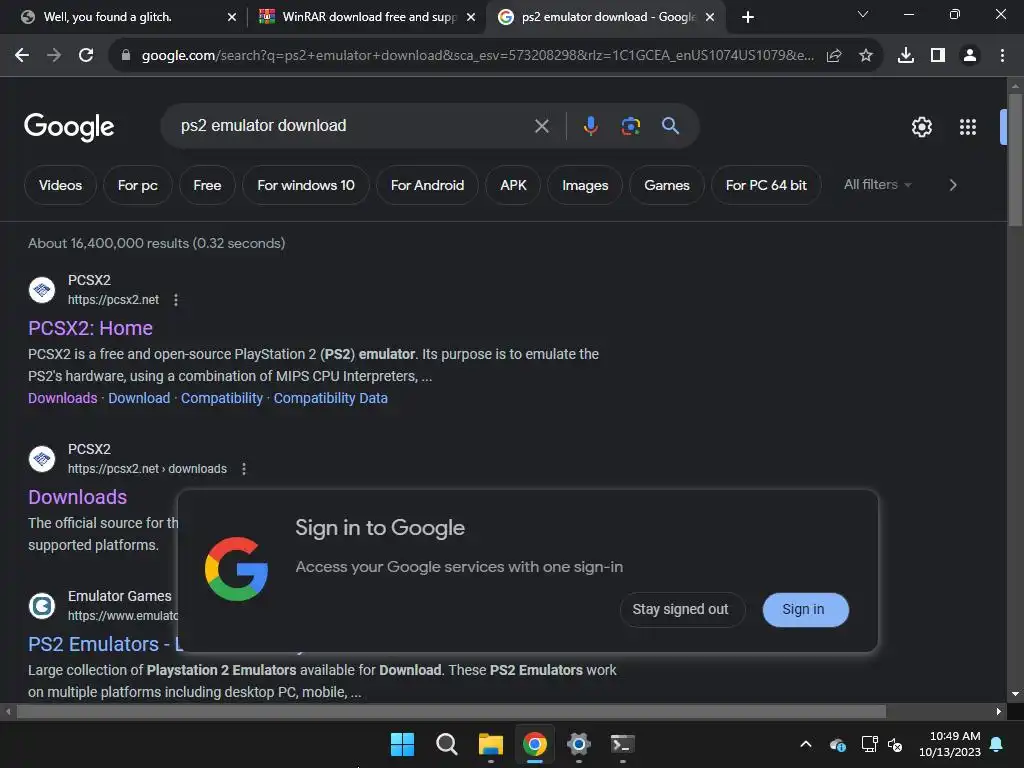Open more options for pcsx2.net result
1024x768 pixels.
coord(176,300)
